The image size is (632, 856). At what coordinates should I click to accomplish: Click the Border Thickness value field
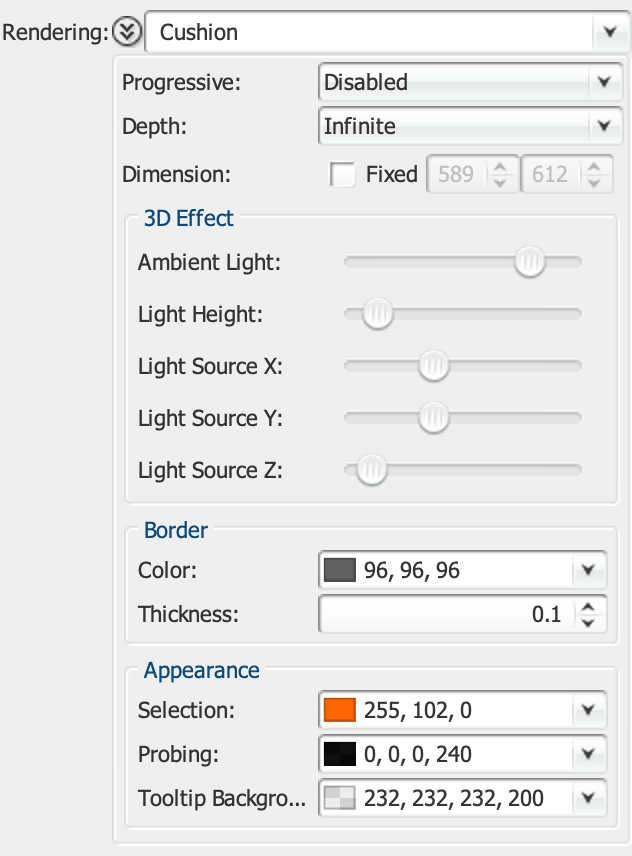tap(445, 614)
